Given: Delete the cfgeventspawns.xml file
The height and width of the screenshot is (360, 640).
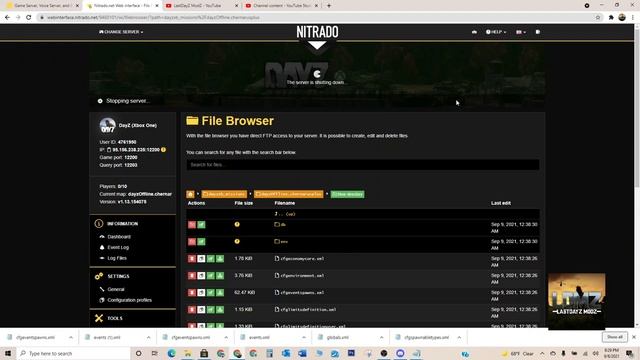Looking at the screenshot, I should coord(192,293).
